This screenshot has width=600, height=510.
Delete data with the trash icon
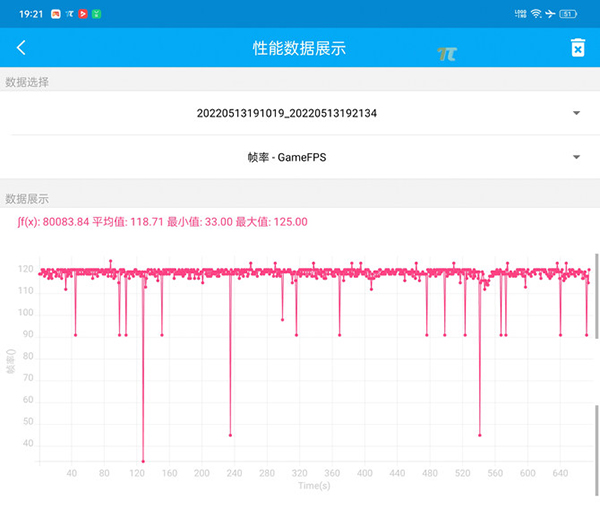577,48
